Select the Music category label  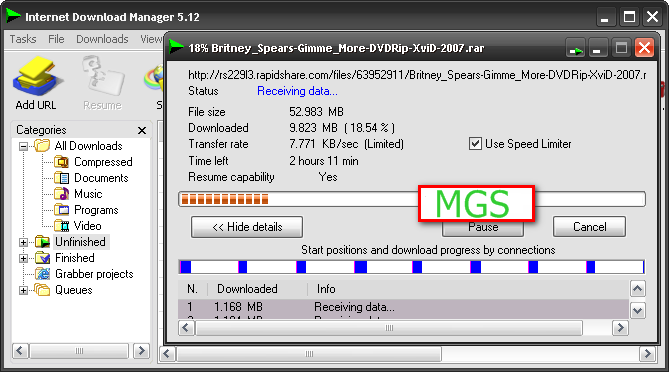[x=88, y=194]
